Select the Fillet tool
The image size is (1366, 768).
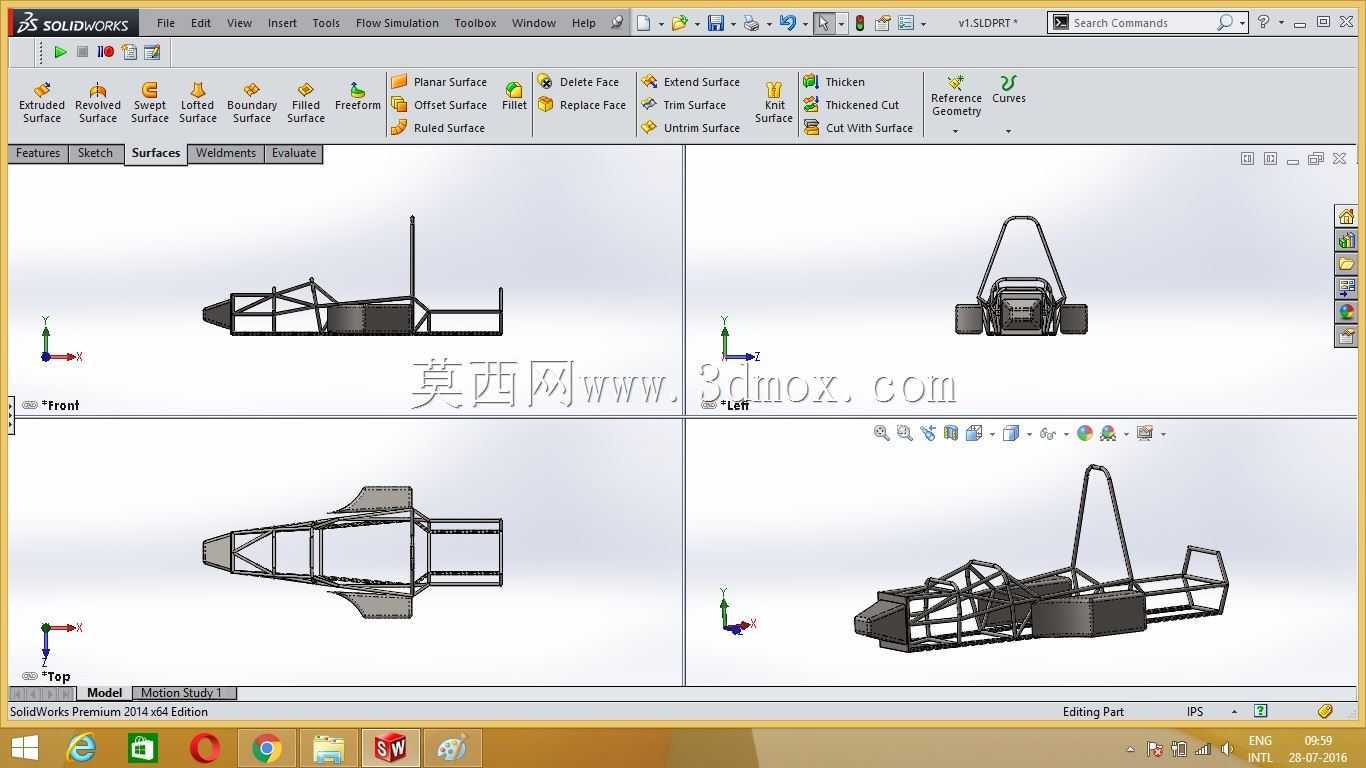pos(514,97)
